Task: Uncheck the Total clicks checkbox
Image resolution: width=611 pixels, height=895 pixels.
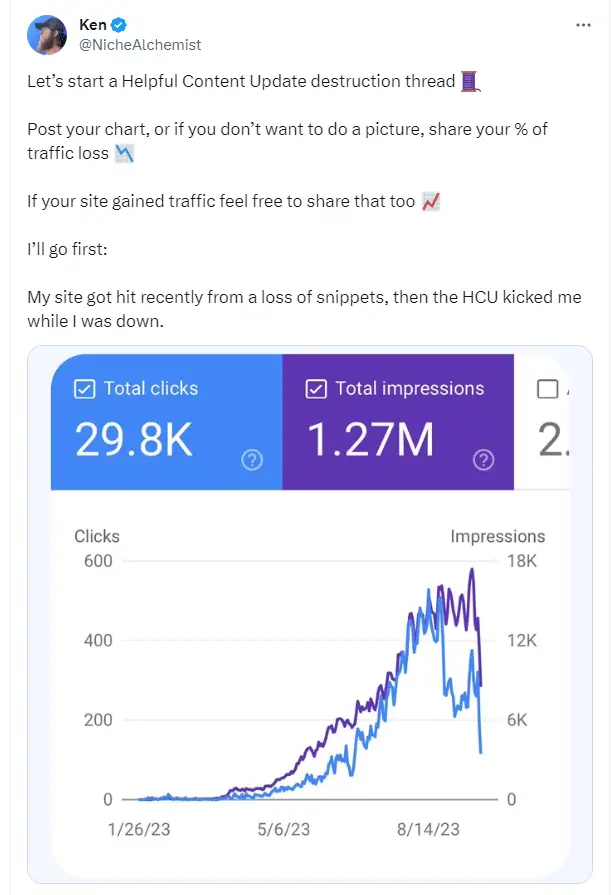Action: (85, 389)
